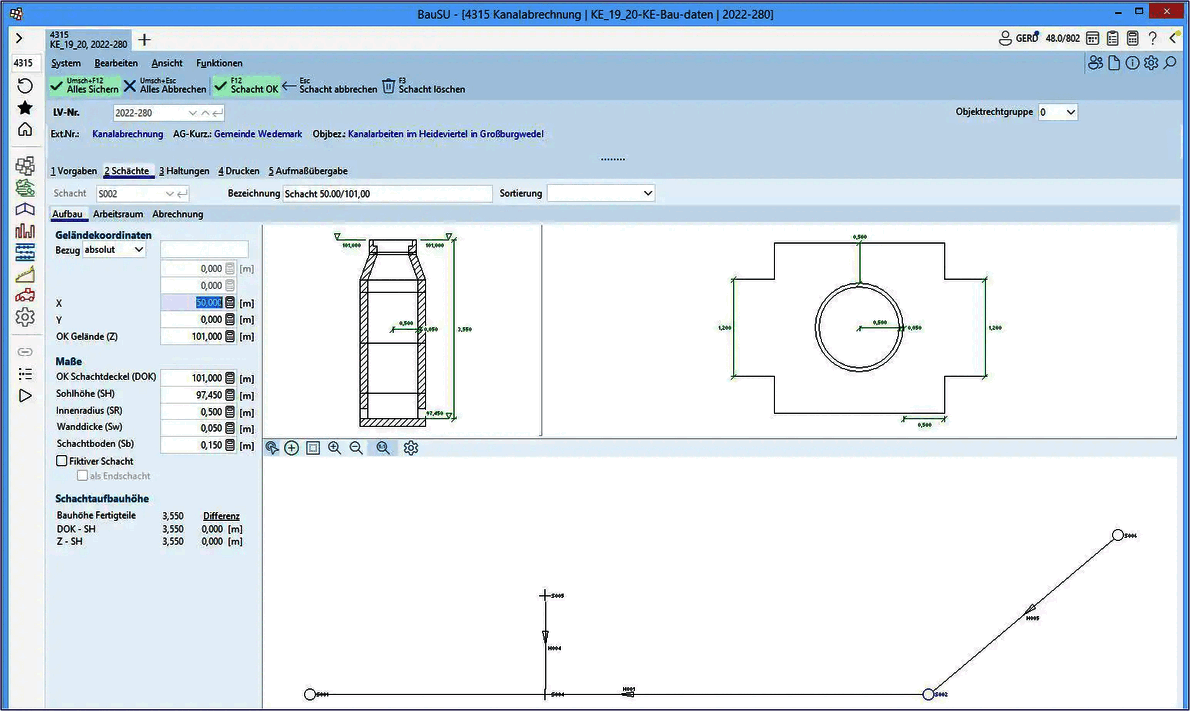
Task: Open the Funktionen menu
Action: pyautogui.click(x=219, y=63)
